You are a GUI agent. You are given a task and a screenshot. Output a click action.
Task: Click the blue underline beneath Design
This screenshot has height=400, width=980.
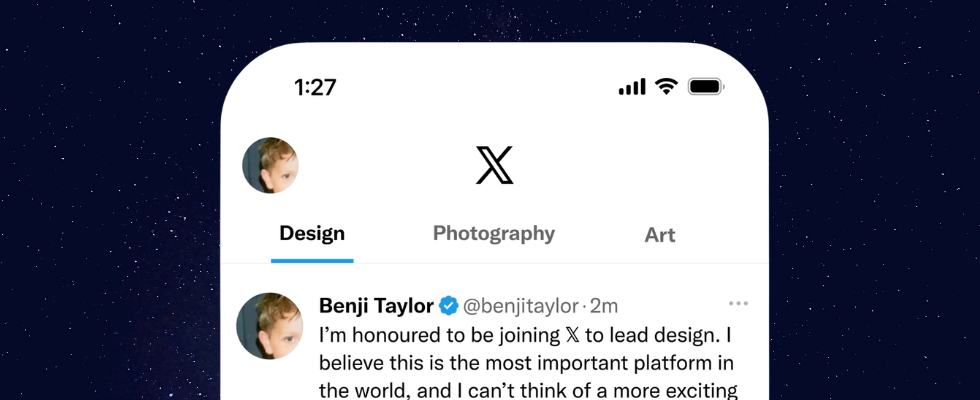312,260
